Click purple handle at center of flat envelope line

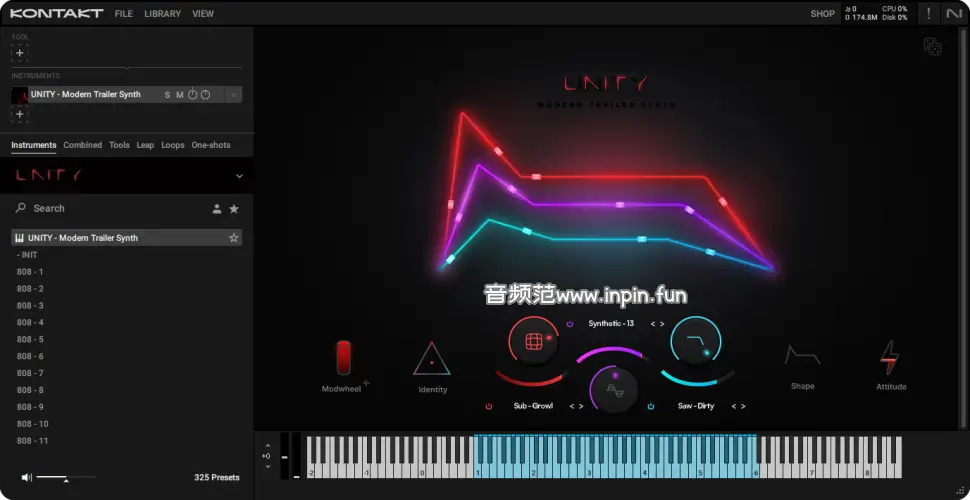tap(620, 205)
